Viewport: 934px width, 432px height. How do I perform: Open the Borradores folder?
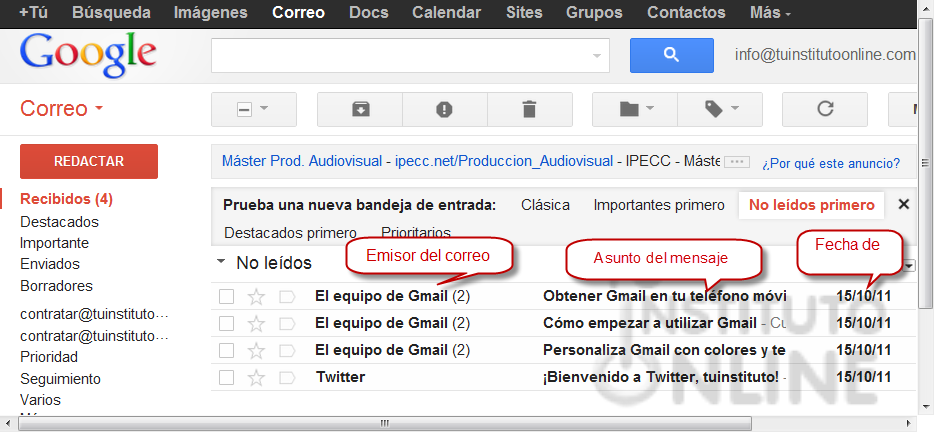(x=57, y=286)
